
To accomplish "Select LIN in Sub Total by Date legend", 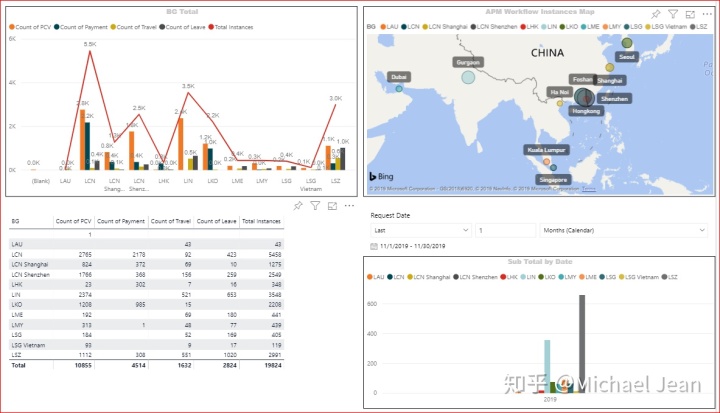I will [528, 277].
